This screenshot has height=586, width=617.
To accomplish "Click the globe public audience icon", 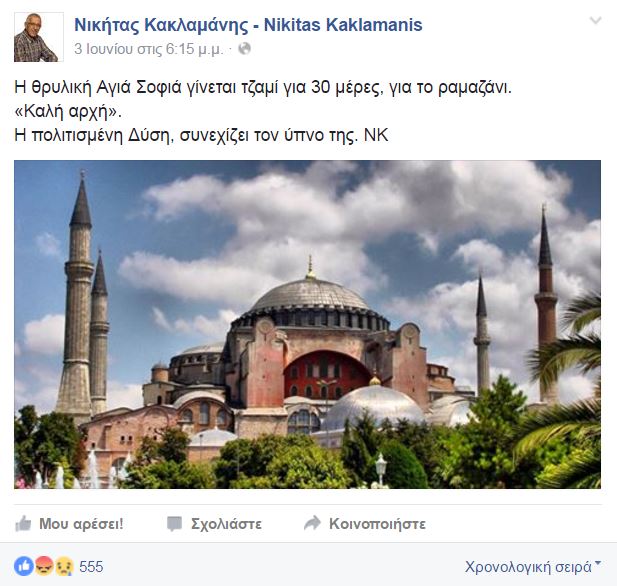I will coord(244,48).
